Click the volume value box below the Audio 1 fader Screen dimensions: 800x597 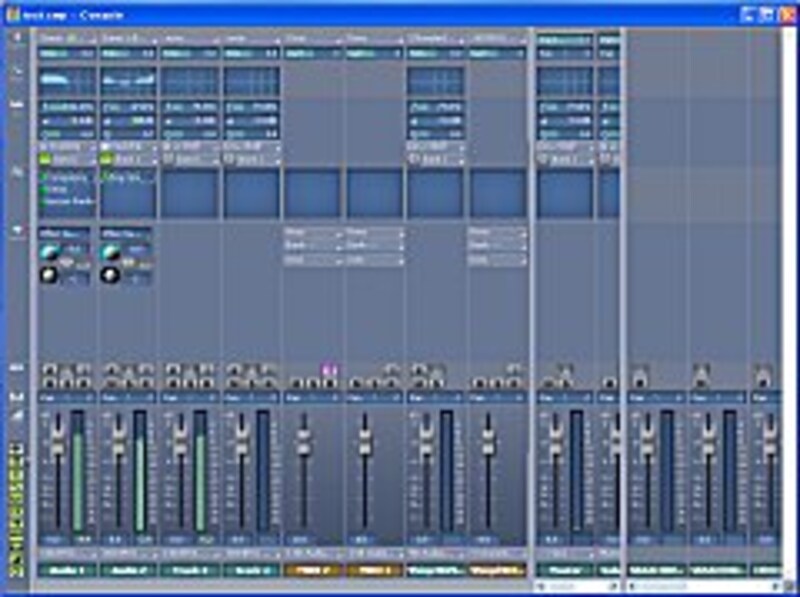(x=54, y=539)
